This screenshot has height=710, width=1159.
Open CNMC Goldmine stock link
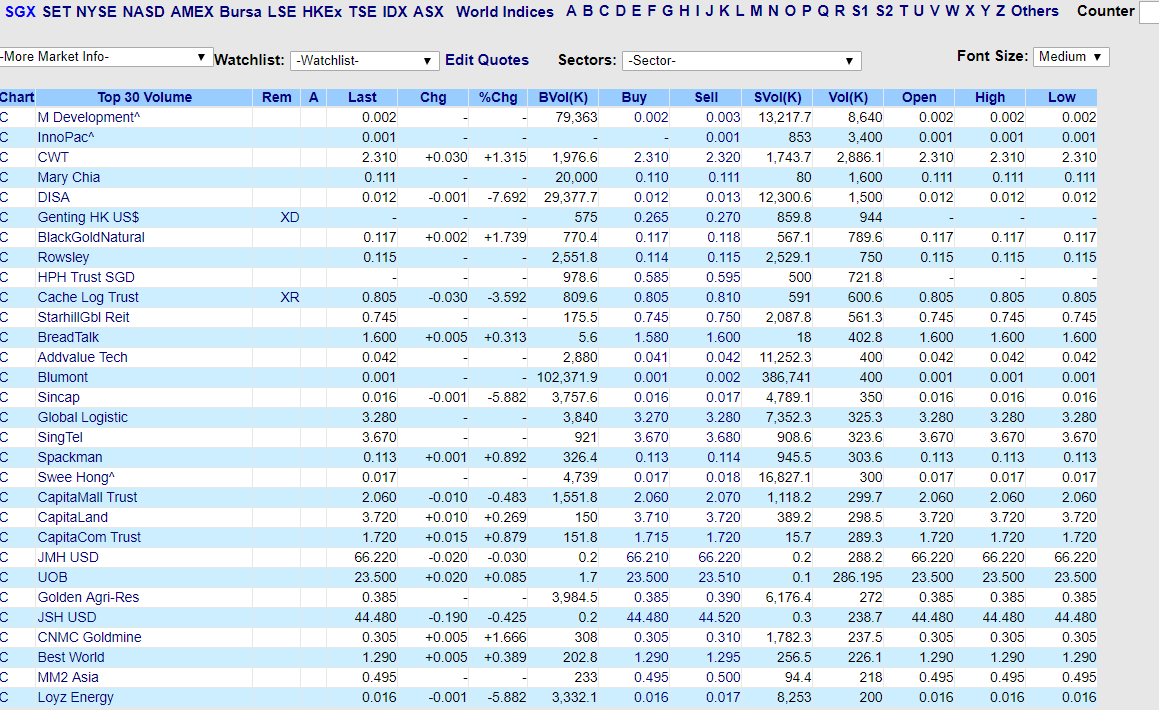click(x=89, y=637)
